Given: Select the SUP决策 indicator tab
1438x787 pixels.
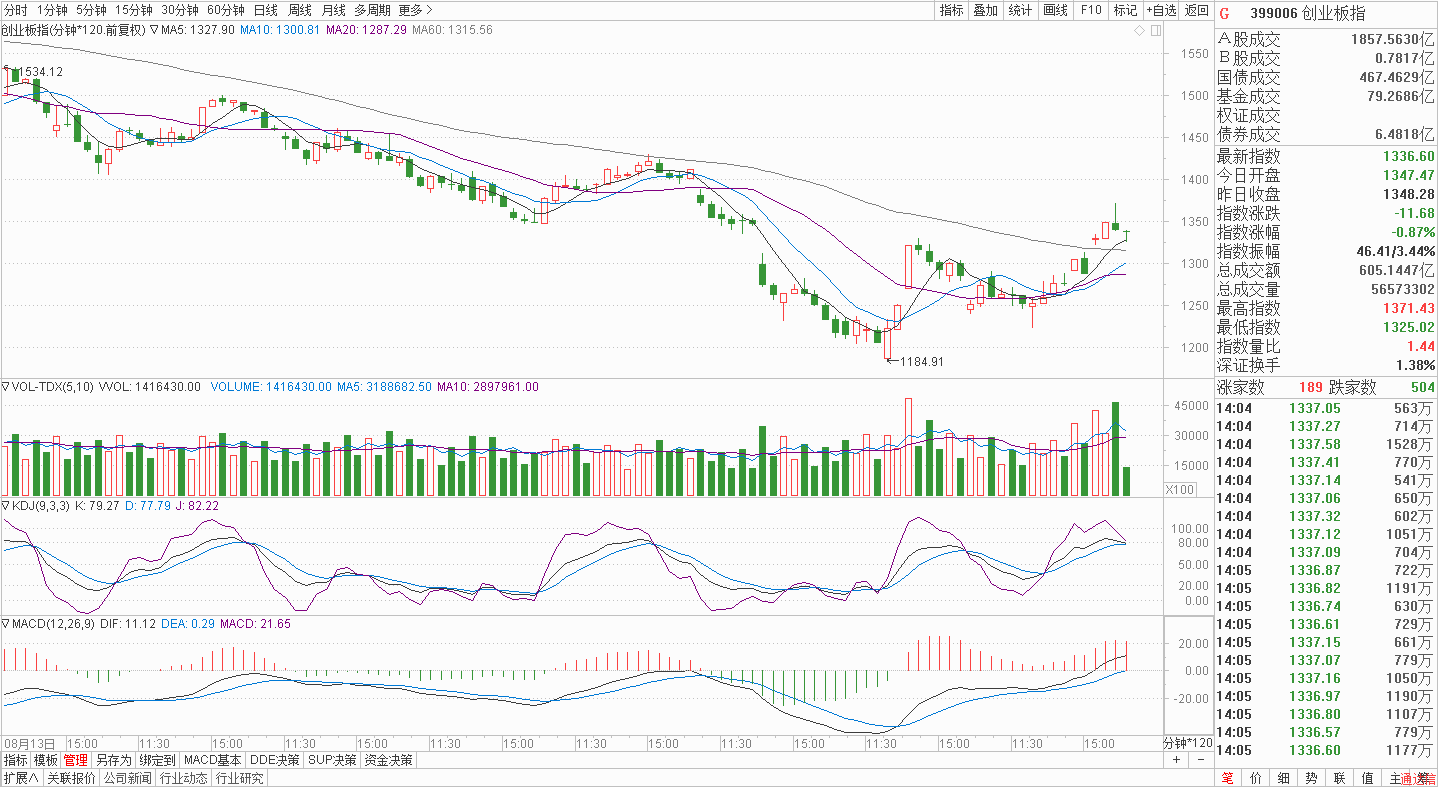Looking at the screenshot, I should 332,760.
